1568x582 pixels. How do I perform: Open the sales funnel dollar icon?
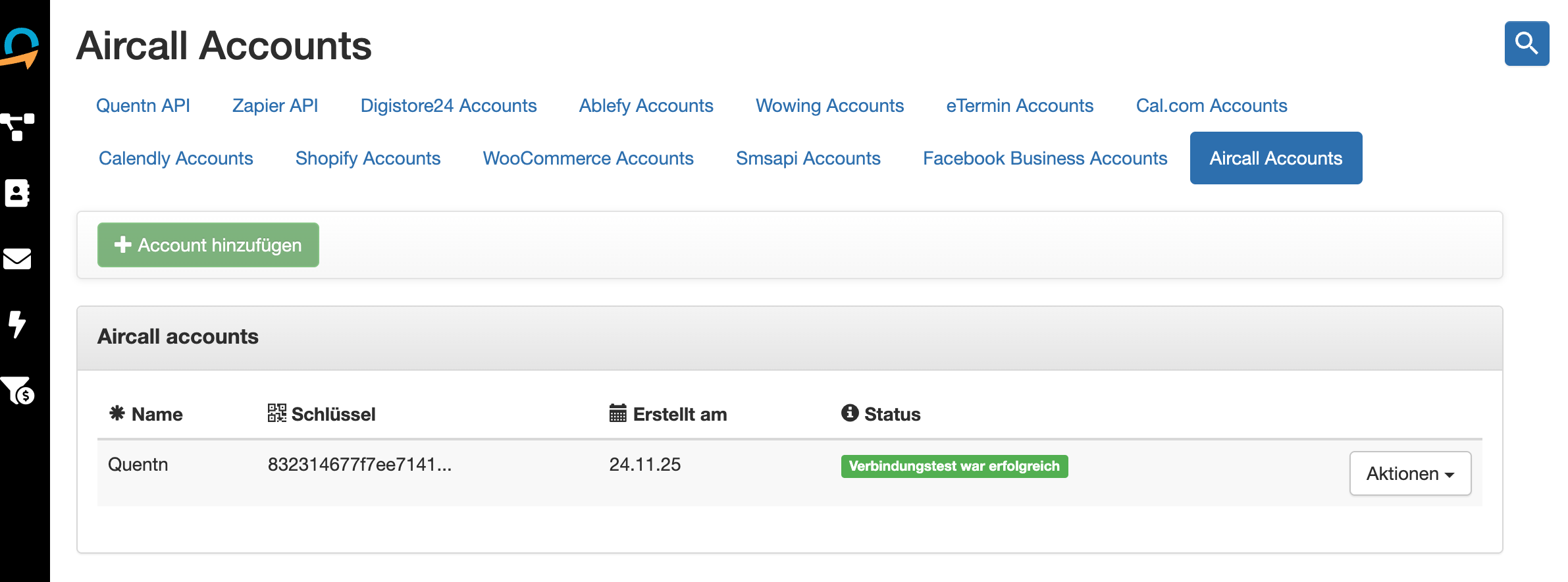click(18, 390)
